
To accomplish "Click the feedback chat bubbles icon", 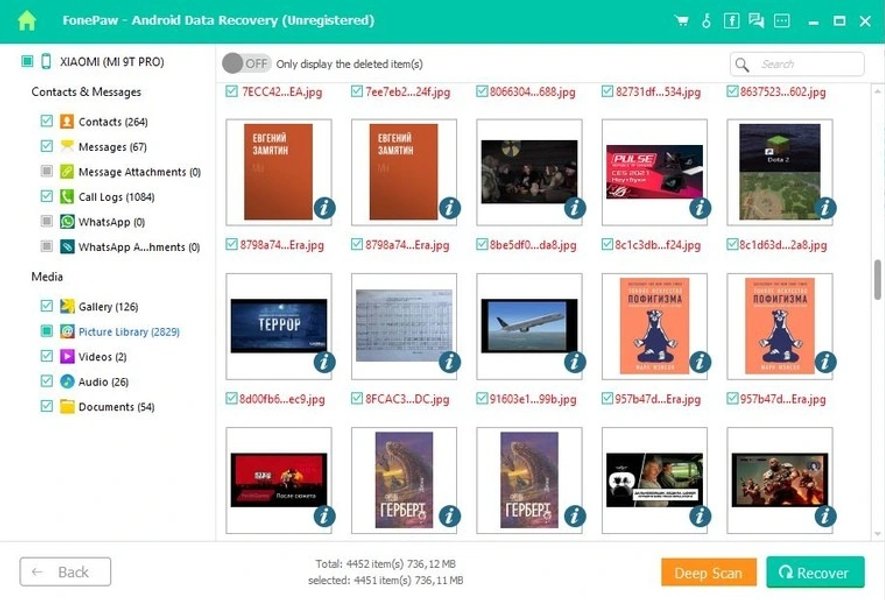I will pyautogui.click(x=756, y=20).
